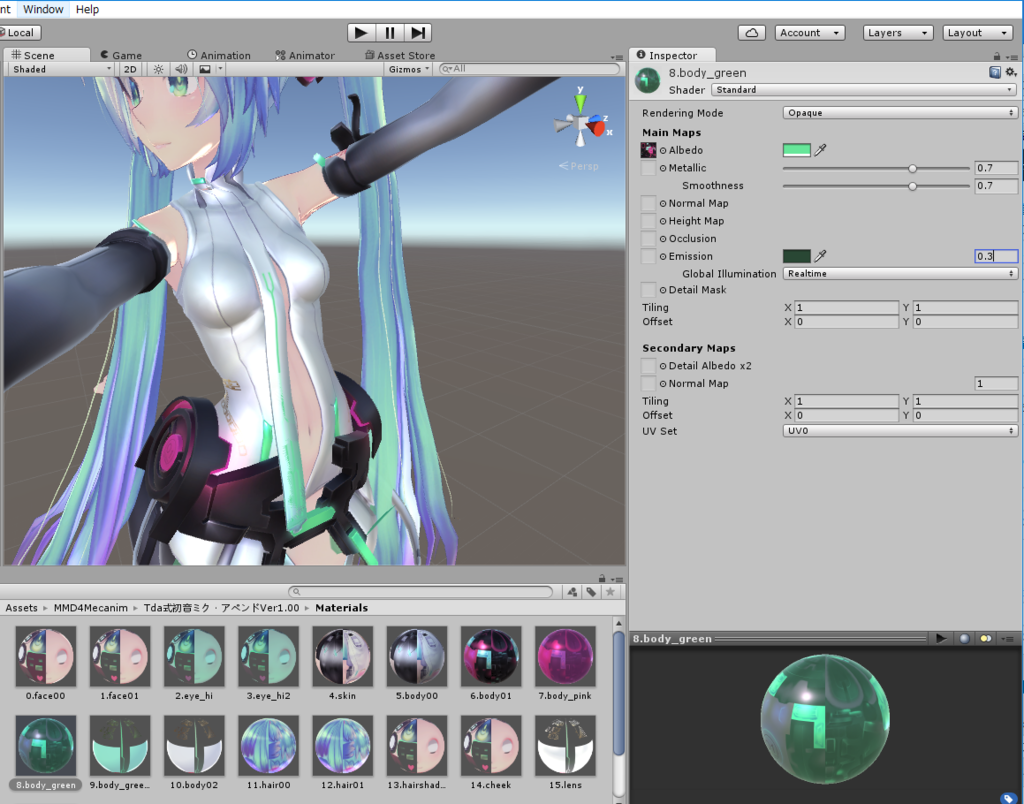Open the Account dropdown
Screen dimensions: 1024x804
pos(810,33)
